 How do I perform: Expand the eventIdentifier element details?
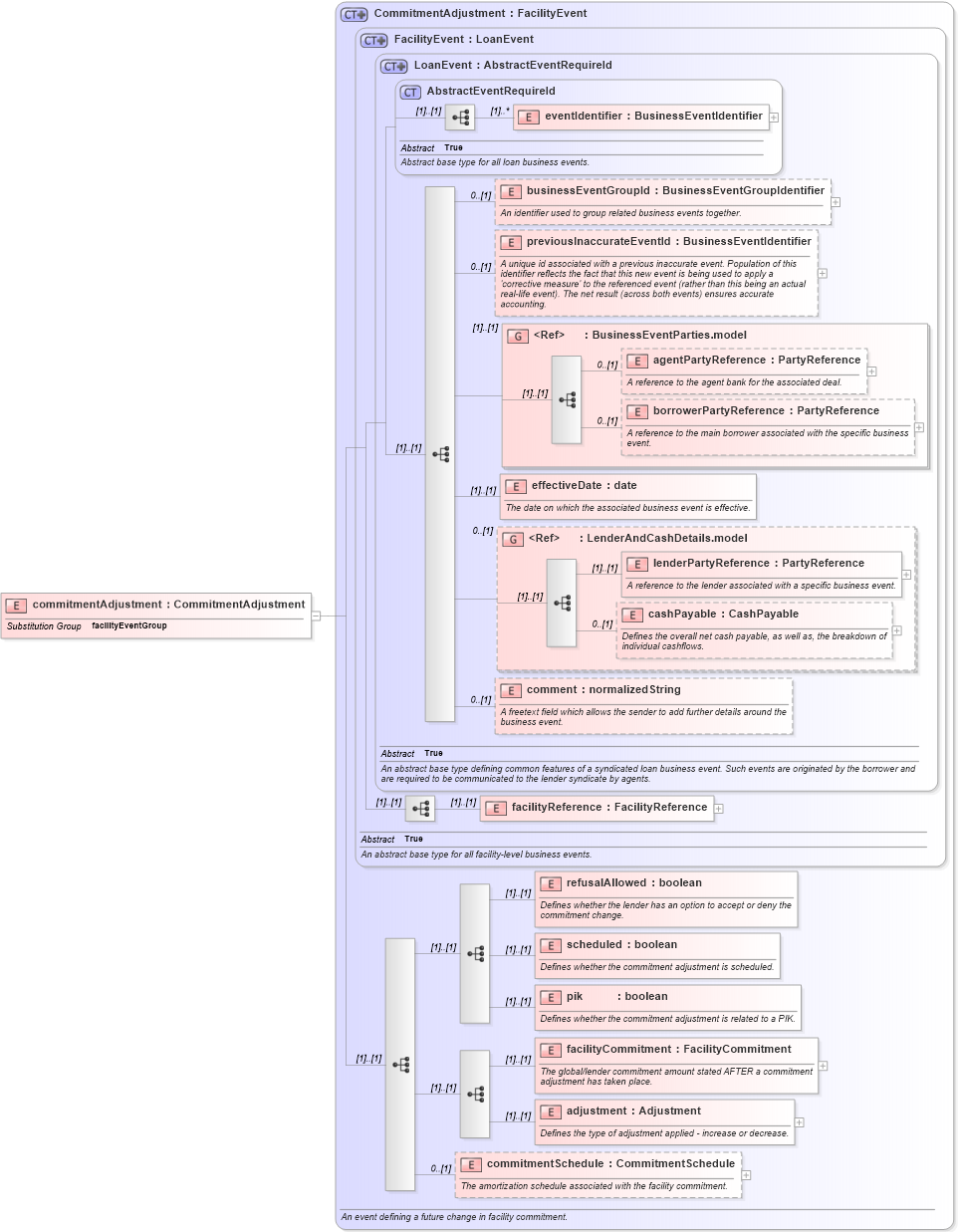[x=776, y=117]
